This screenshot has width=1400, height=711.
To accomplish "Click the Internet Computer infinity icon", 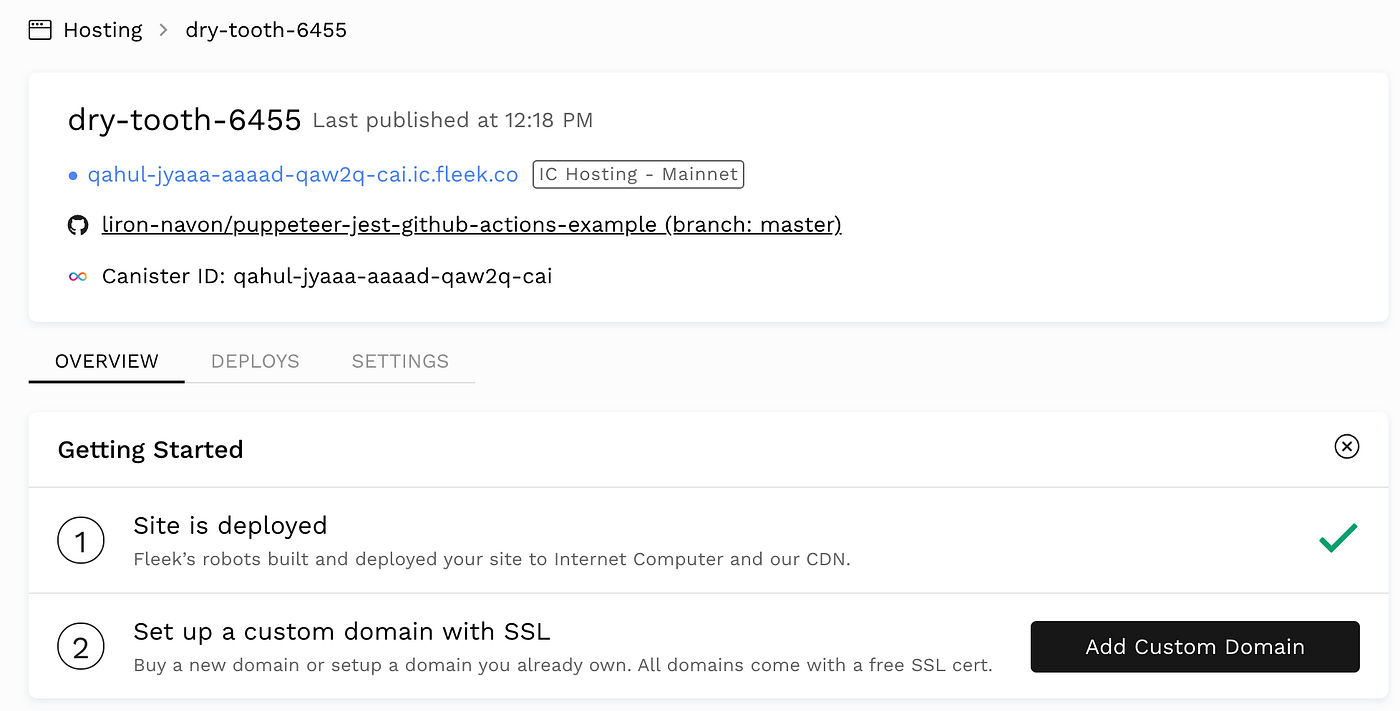I will [78, 276].
